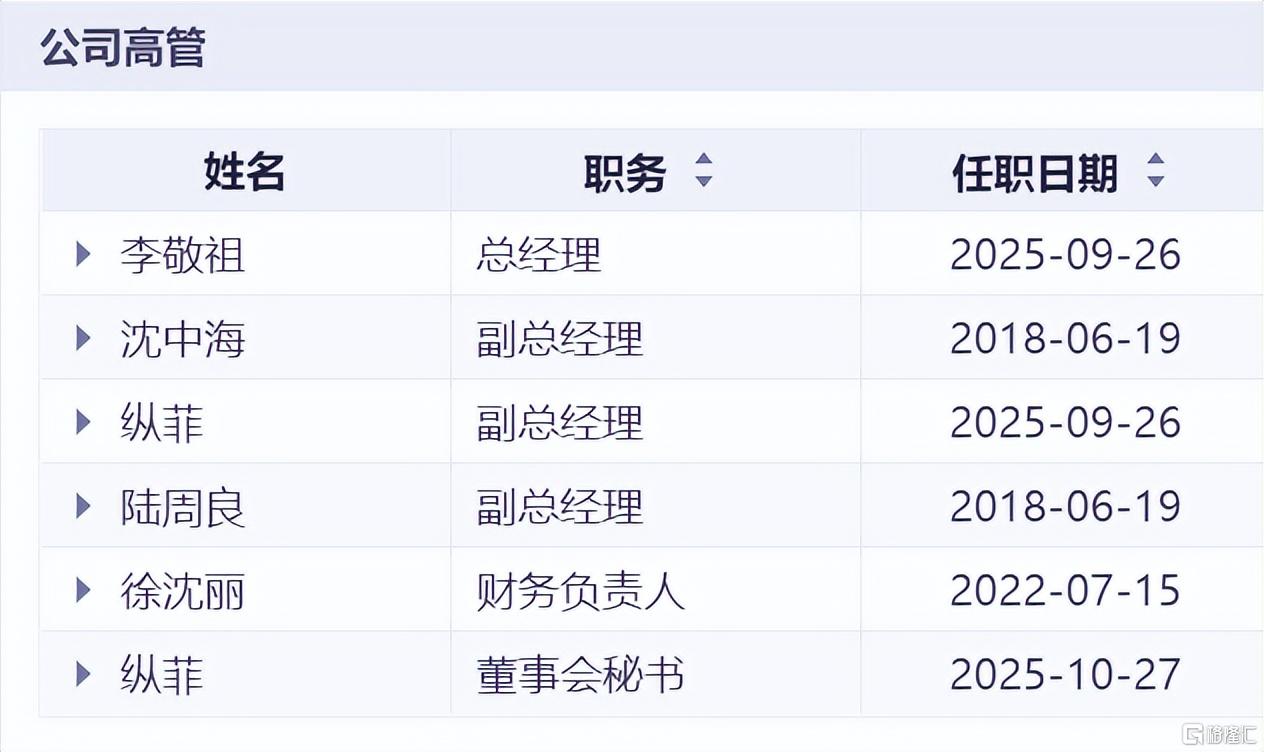Click the 格隆汇 watermark logo
The image size is (1264, 752).
pyautogui.click(x=1220, y=731)
